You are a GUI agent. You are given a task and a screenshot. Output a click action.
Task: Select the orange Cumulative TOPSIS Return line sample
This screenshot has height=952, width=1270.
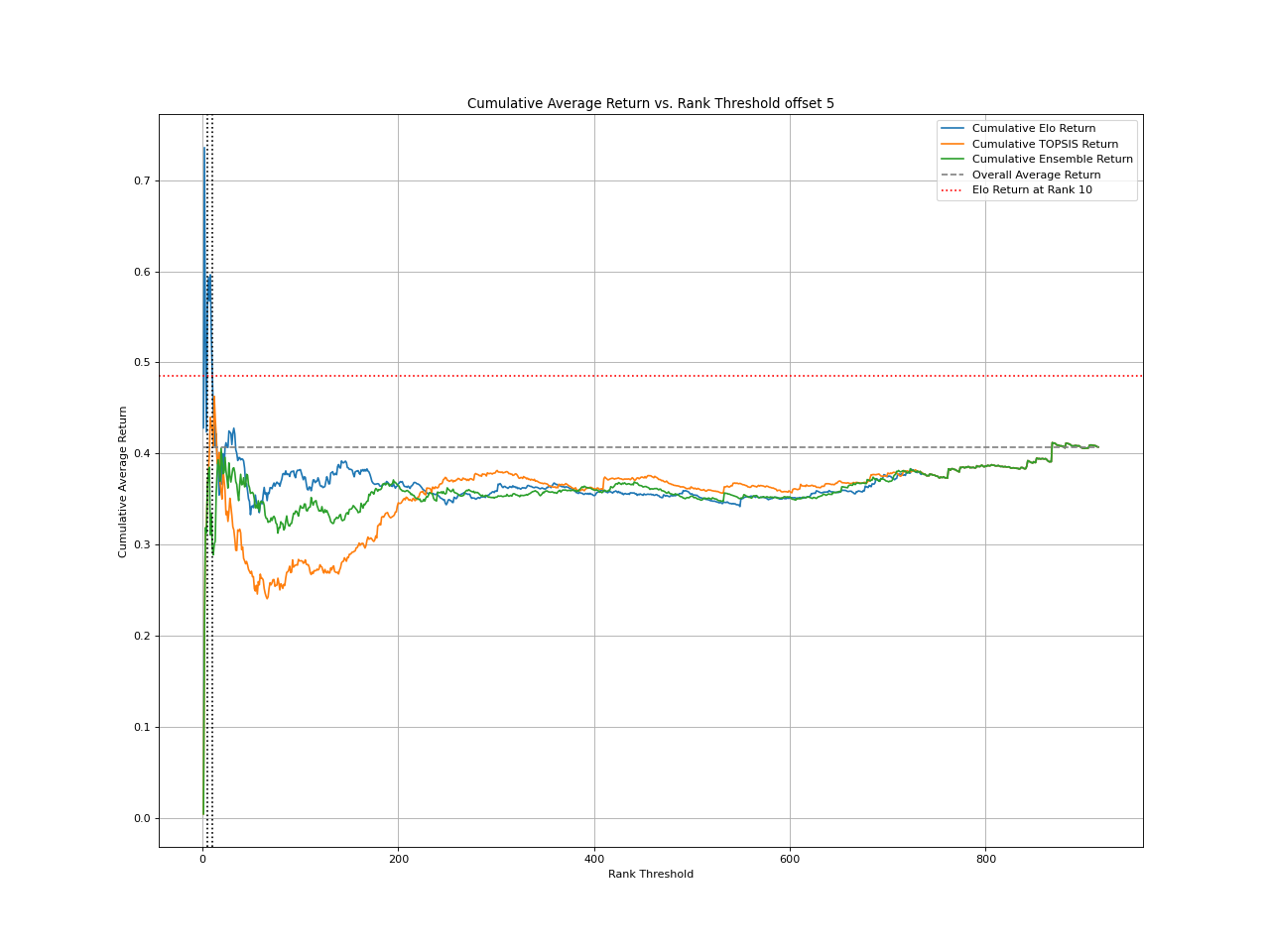953,144
